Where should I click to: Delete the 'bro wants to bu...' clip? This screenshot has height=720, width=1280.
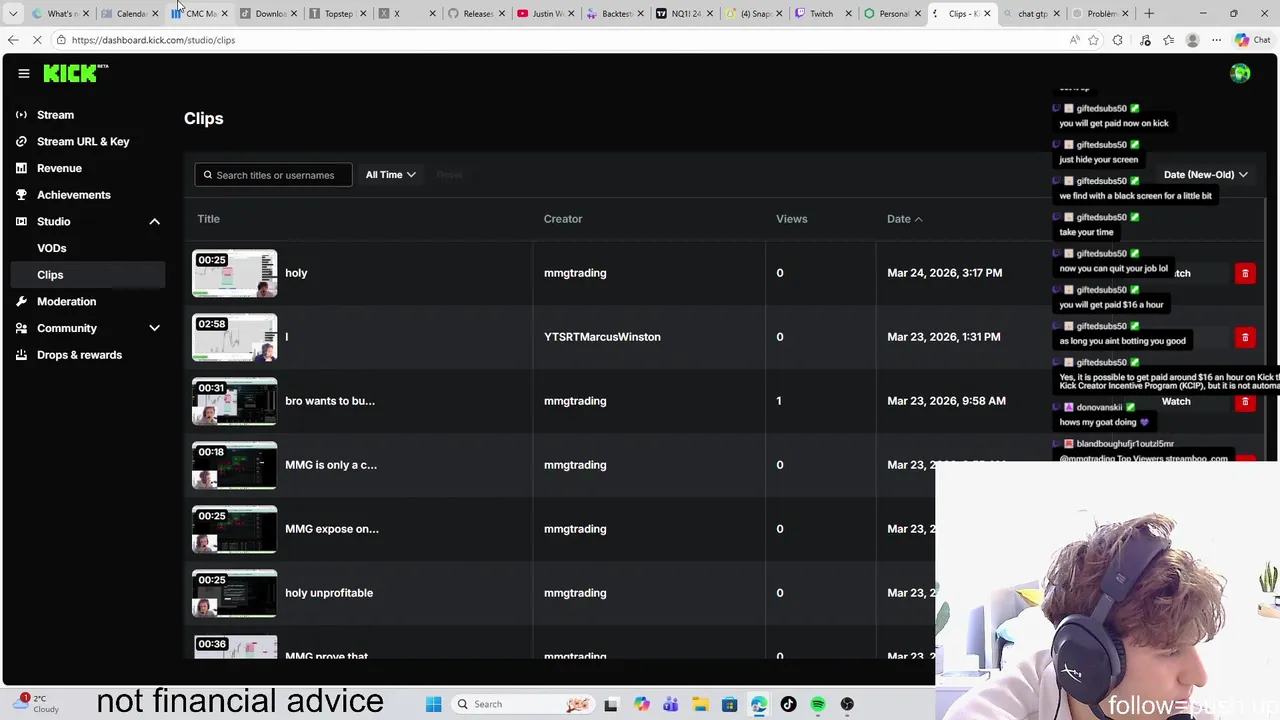tap(1245, 401)
